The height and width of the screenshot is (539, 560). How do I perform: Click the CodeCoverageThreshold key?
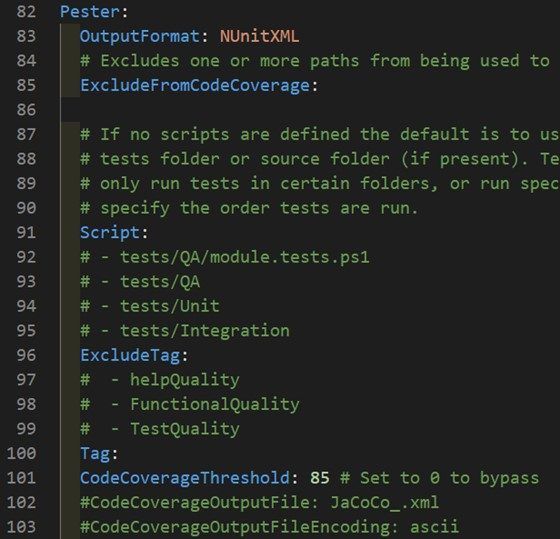click(185, 478)
